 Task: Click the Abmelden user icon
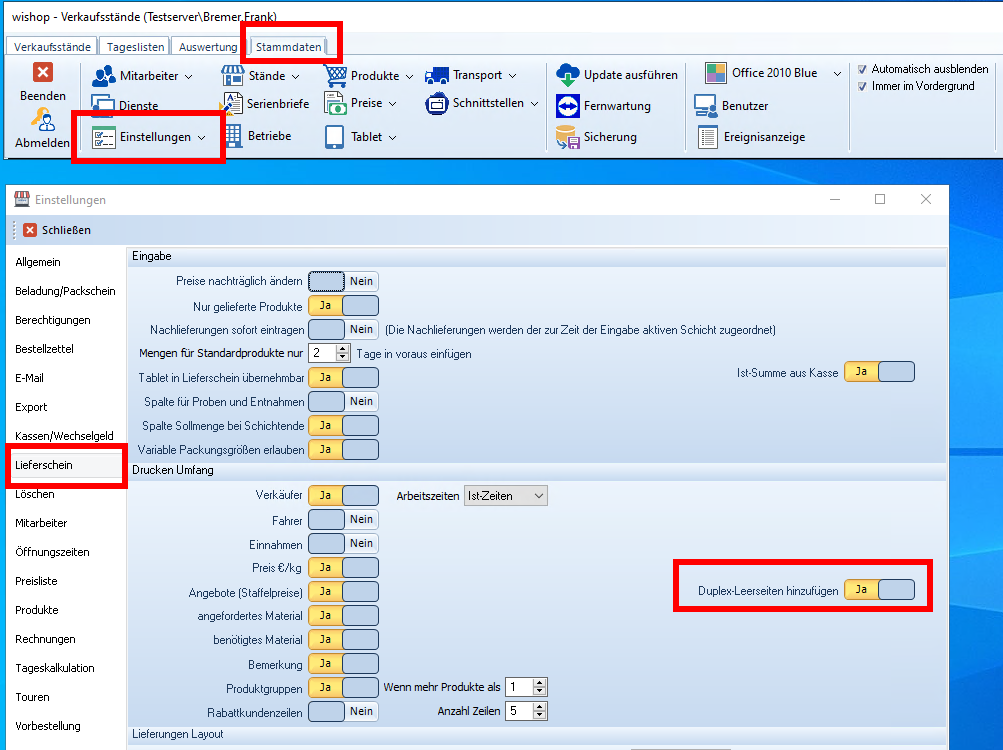[x=42, y=120]
